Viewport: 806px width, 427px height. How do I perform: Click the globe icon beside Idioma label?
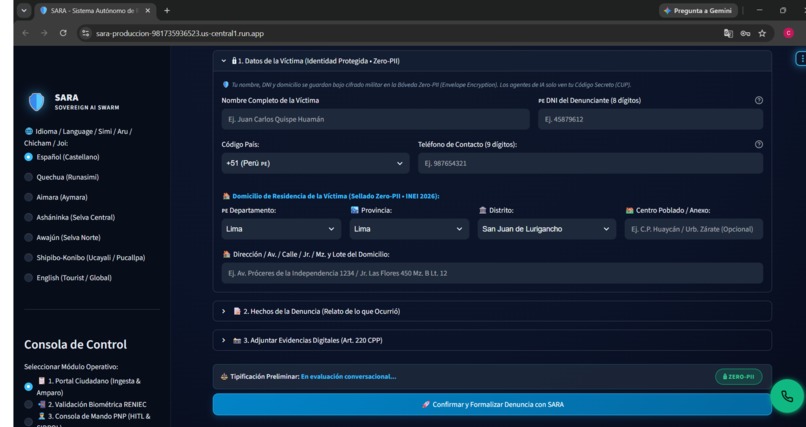[x=29, y=132]
